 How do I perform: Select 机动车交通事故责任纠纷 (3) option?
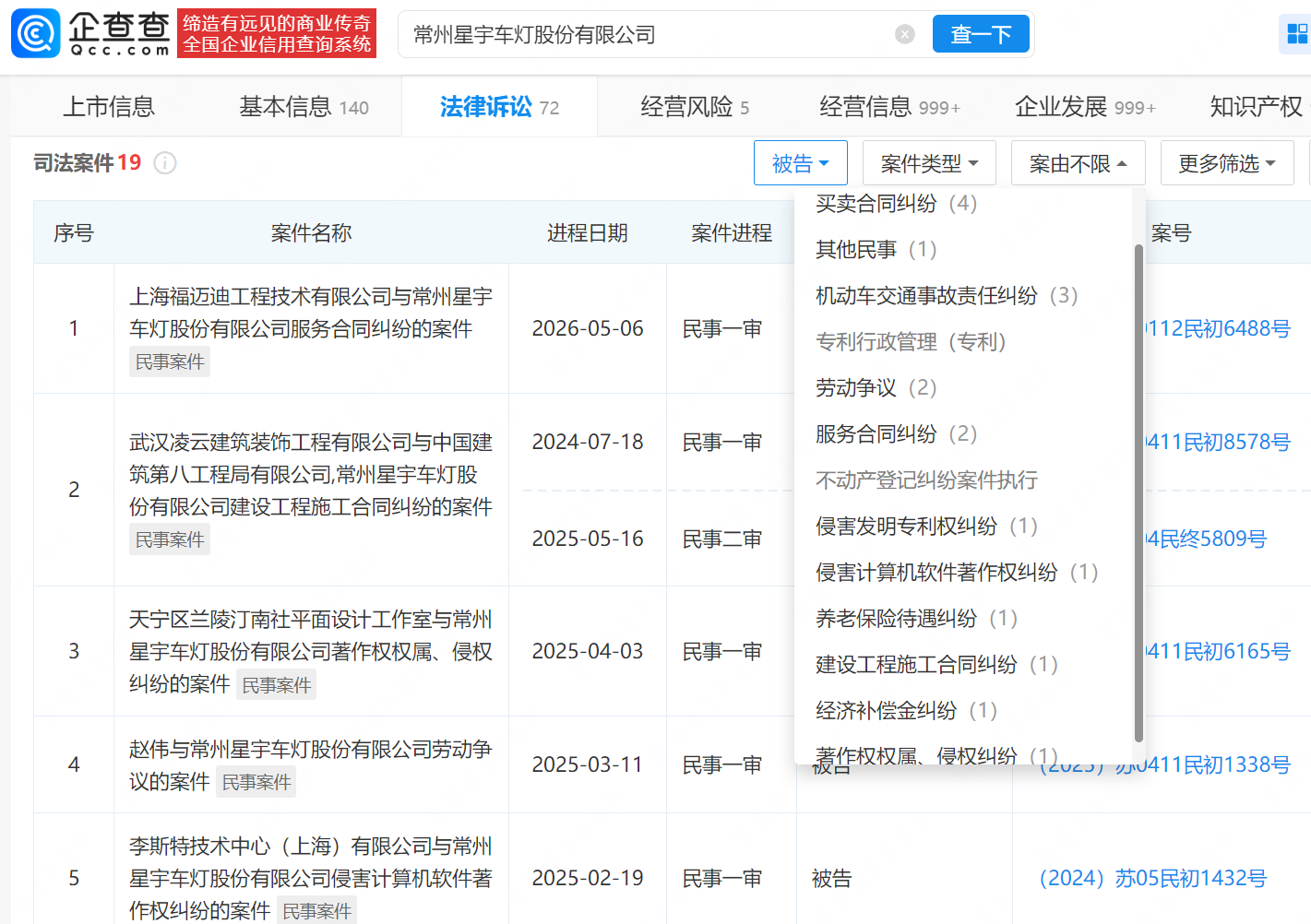click(947, 295)
